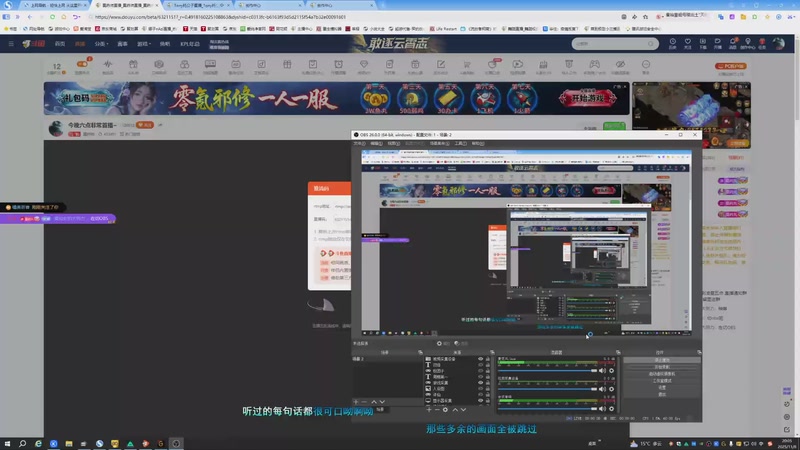Open the Douyu hamburger menu icon

click(11, 44)
